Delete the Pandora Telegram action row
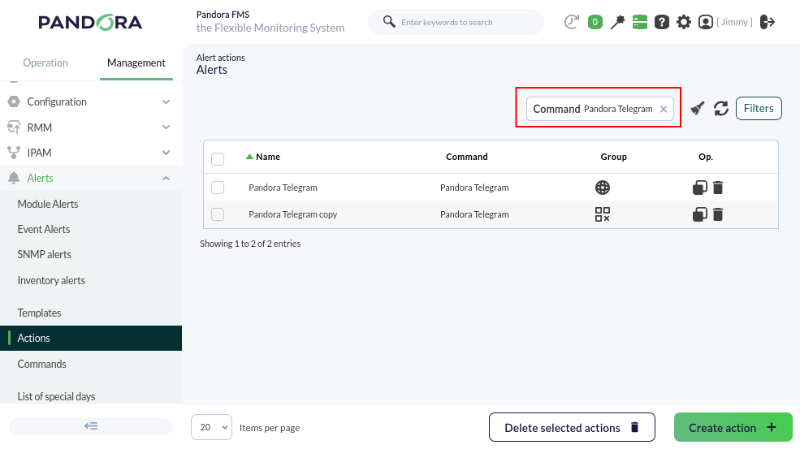Screen dimensions: 800x449 (x=718, y=188)
